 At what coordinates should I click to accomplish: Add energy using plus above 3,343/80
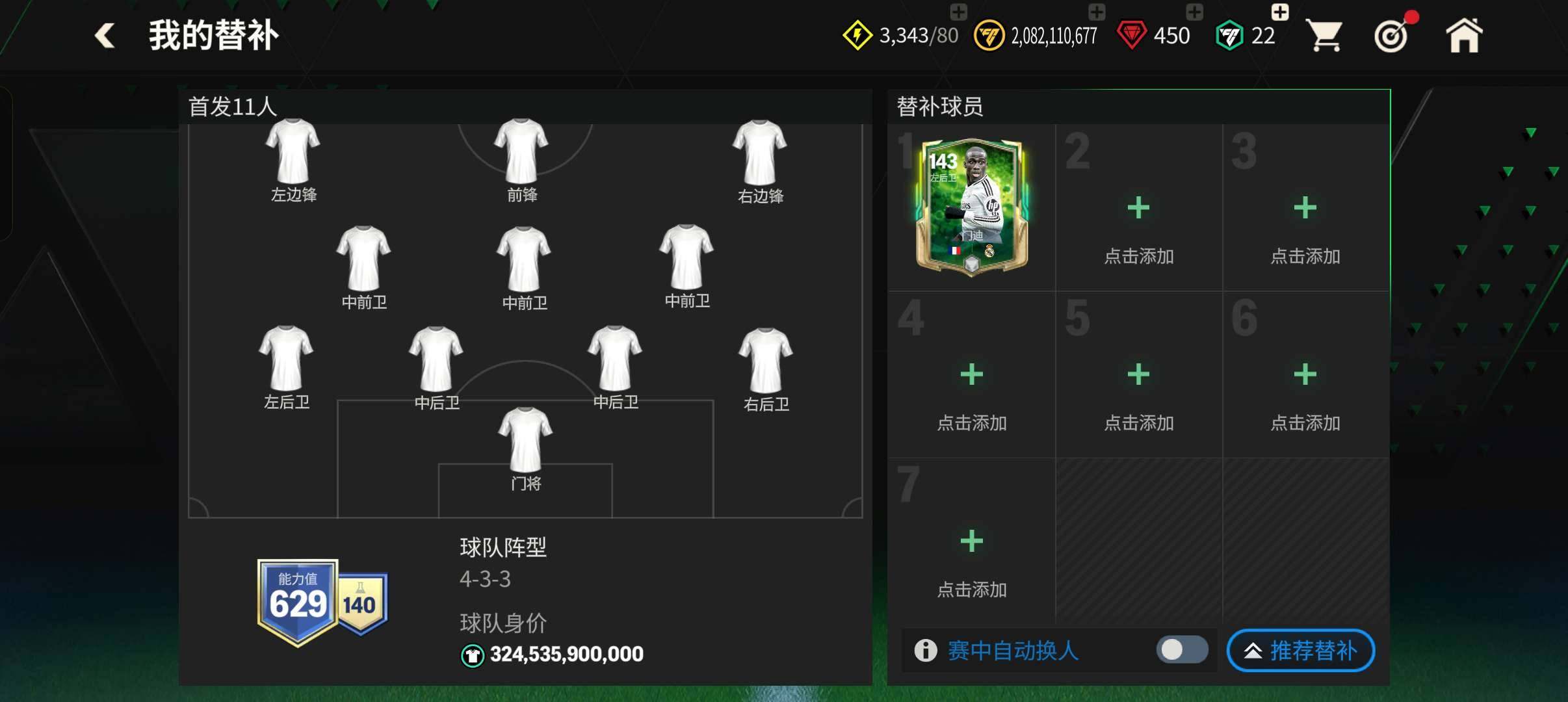(959, 11)
